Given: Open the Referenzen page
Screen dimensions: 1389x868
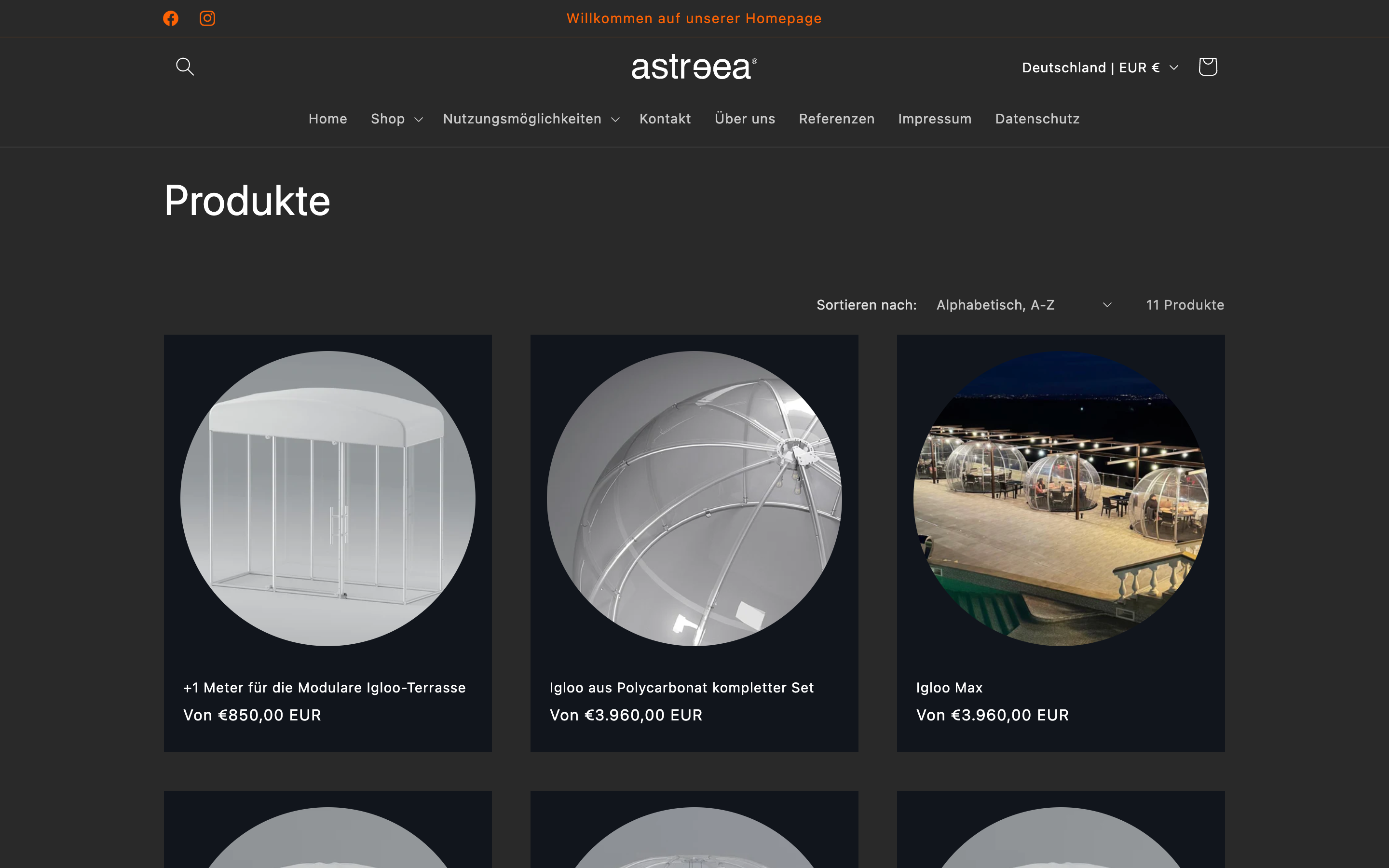Looking at the screenshot, I should 836,119.
